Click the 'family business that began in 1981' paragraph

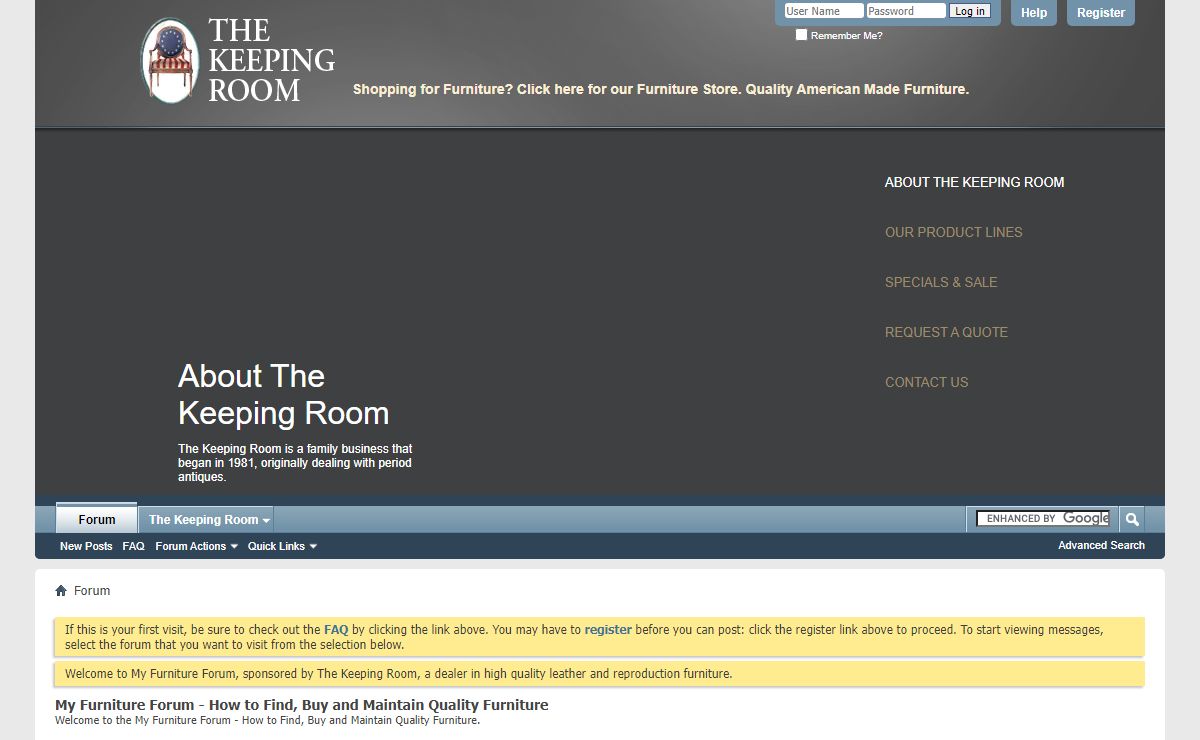(295, 463)
